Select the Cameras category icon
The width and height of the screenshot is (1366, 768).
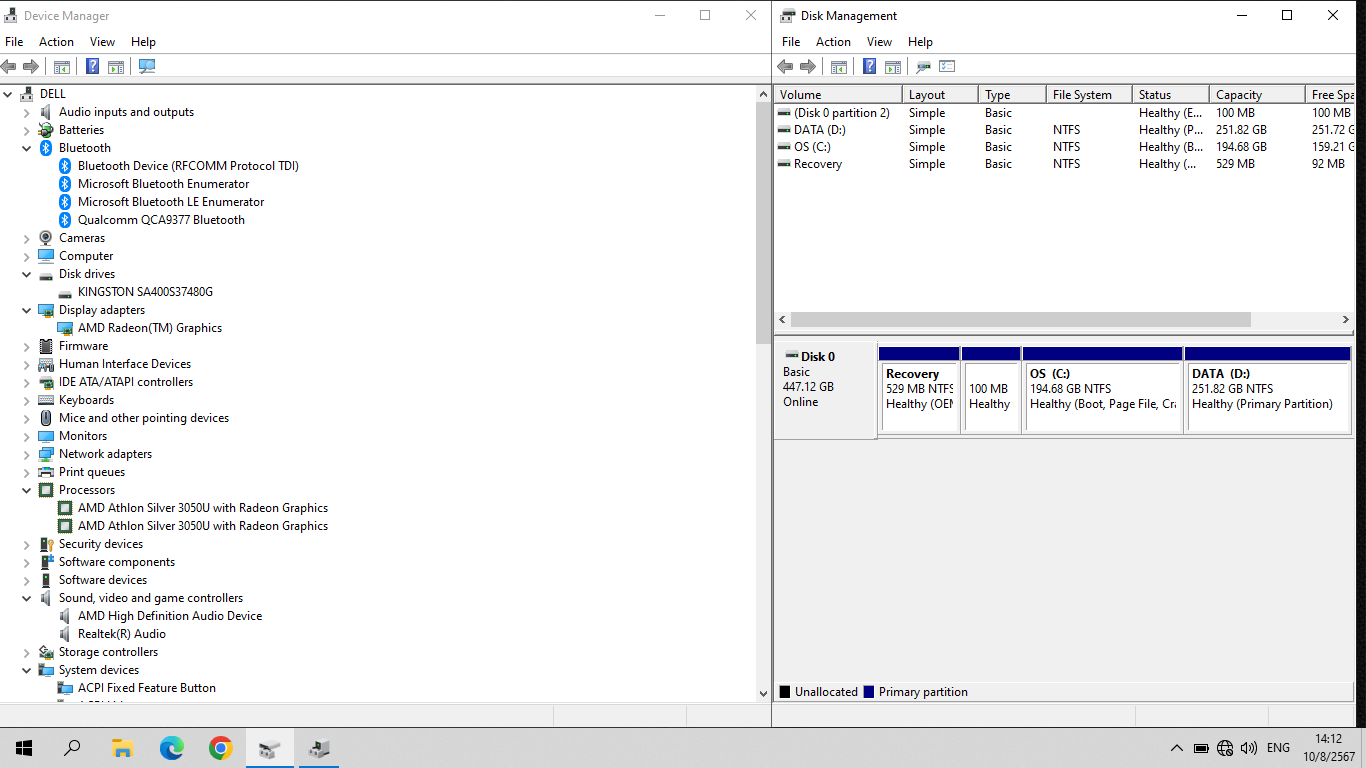[46, 238]
